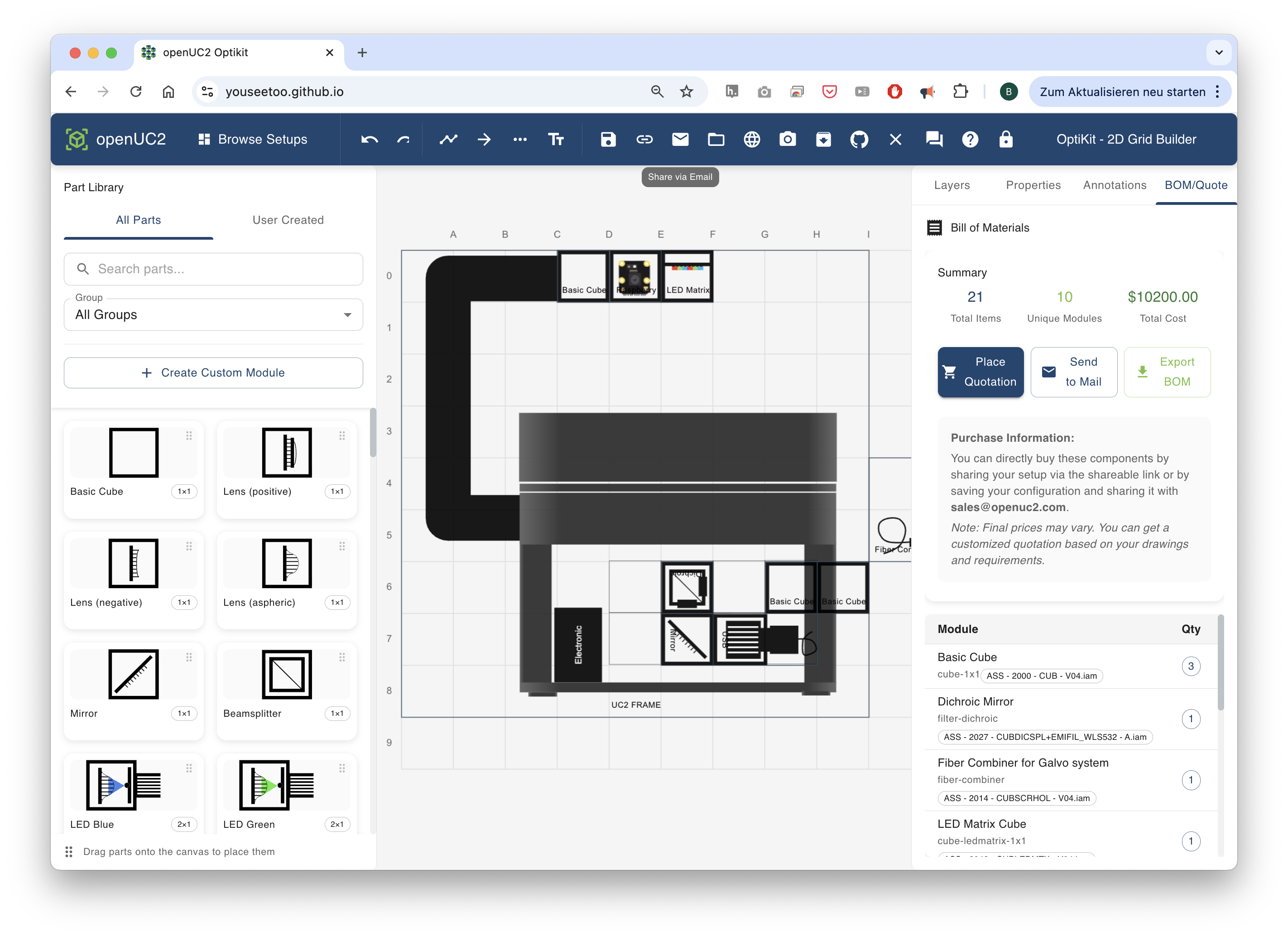1288x937 pixels.
Task: Select the Basic Cube part card
Action: tap(134, 469)
